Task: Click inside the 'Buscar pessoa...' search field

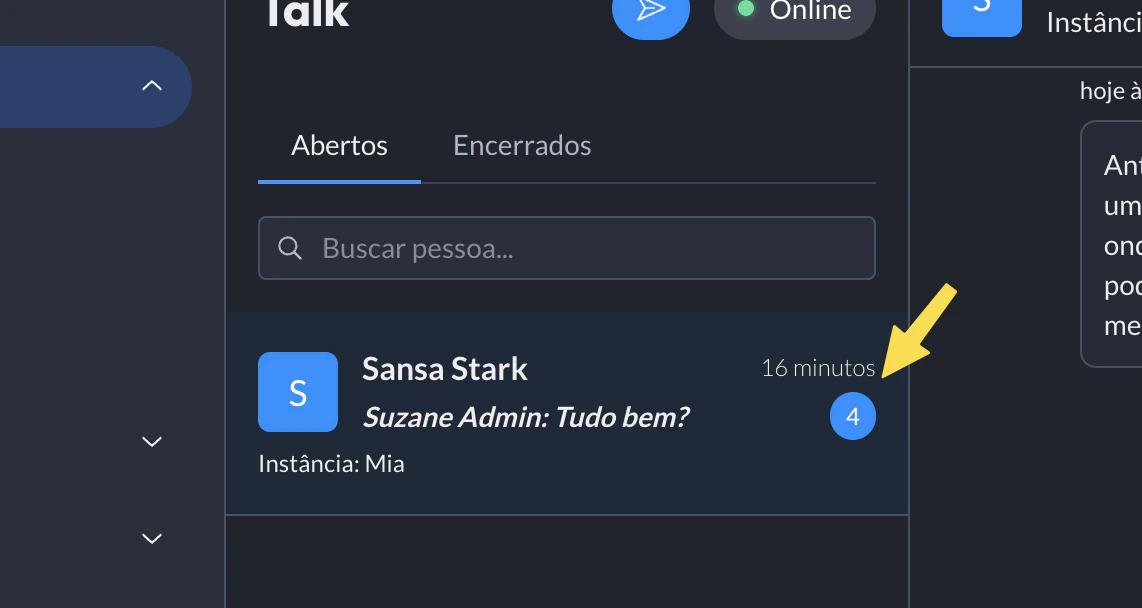Action: [x=567, y=247]
